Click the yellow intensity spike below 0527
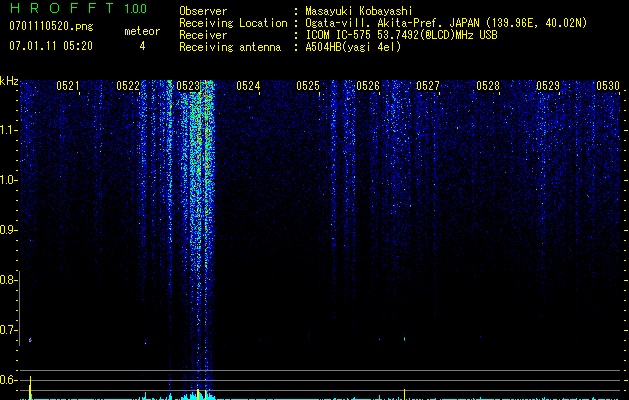The image size is (629, 400). [404, 394]
